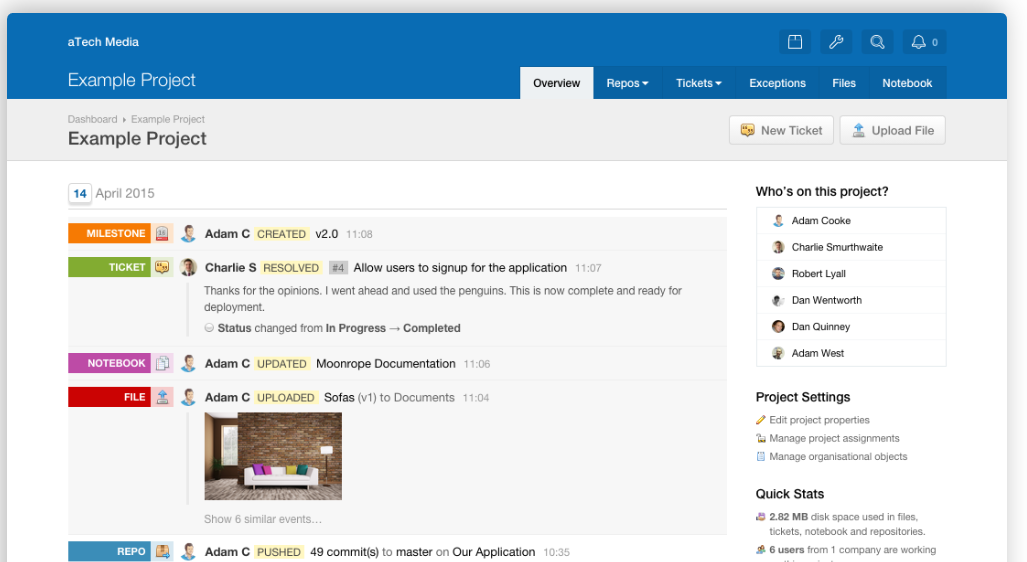Click the green TICKET label
Screen dimensions: 1027x562
(x=109, y=267)
